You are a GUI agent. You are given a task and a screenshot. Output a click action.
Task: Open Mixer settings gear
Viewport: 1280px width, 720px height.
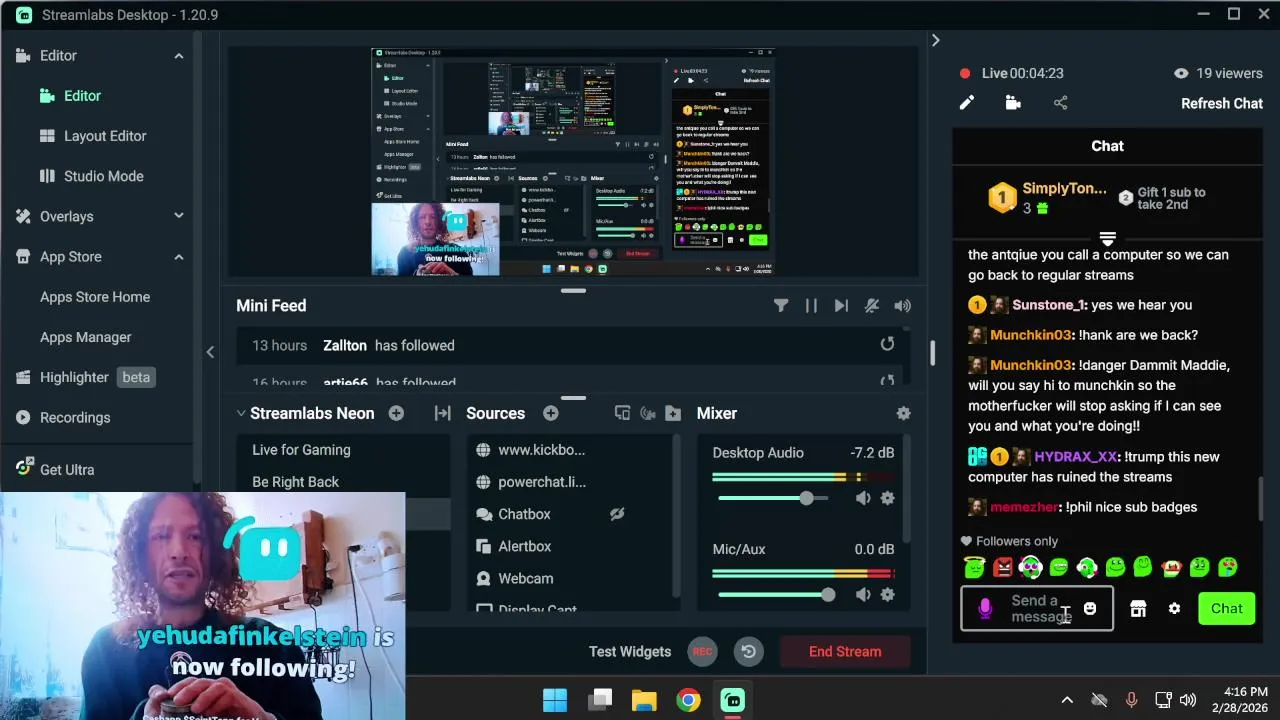pyautogui.click(x=903, y=413)
